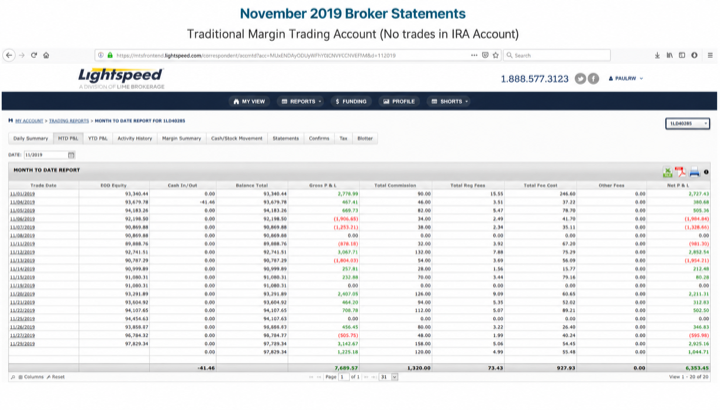Click the browser forward arrow
Image resolution: width=720 pixels, height=410 pixels.
point(22,55)
